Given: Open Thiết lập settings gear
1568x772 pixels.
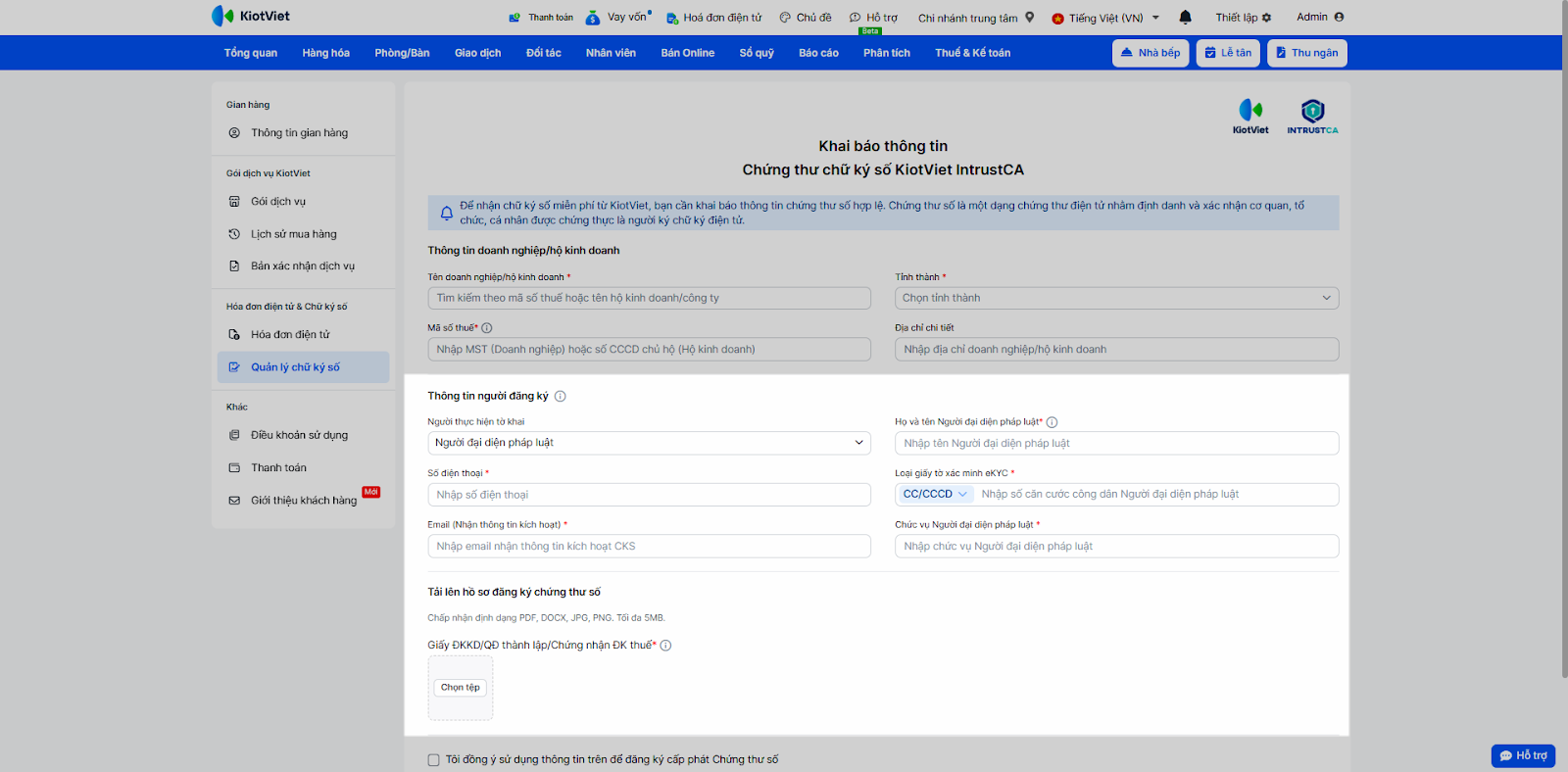Looking at the screenshot, I should pos(1266,18).
